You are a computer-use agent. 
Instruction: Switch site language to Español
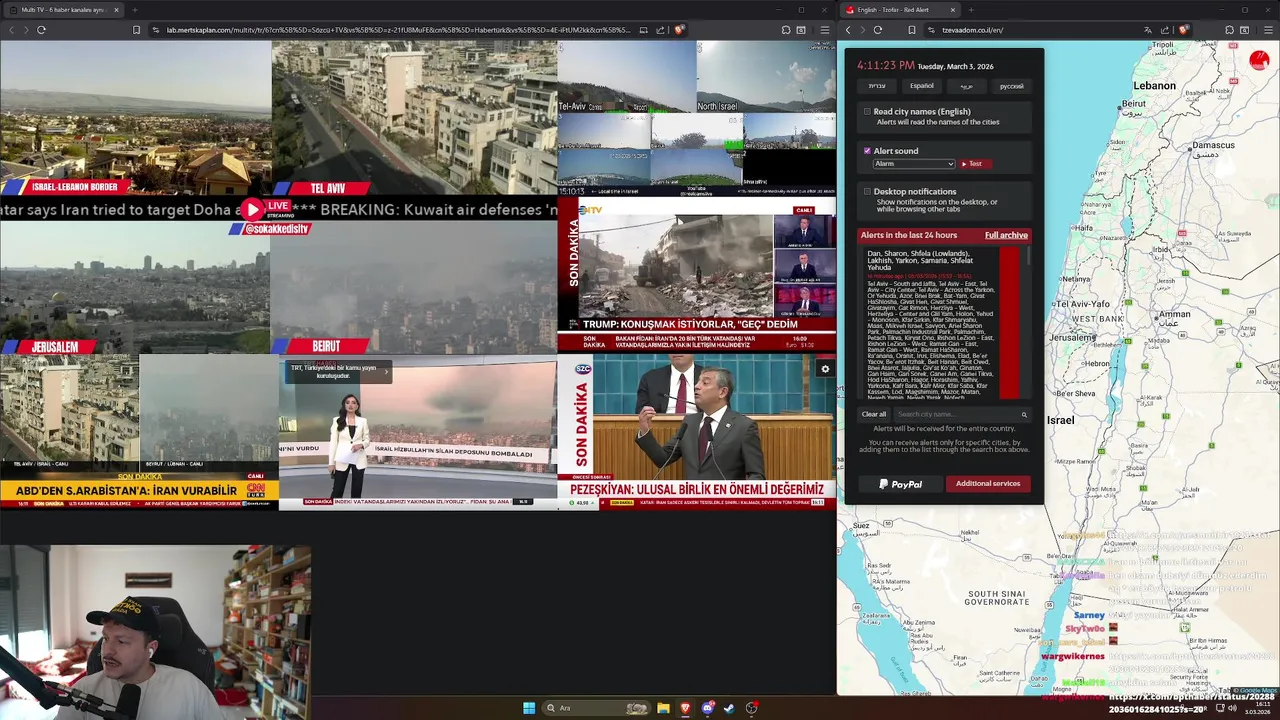pos(922,86)
